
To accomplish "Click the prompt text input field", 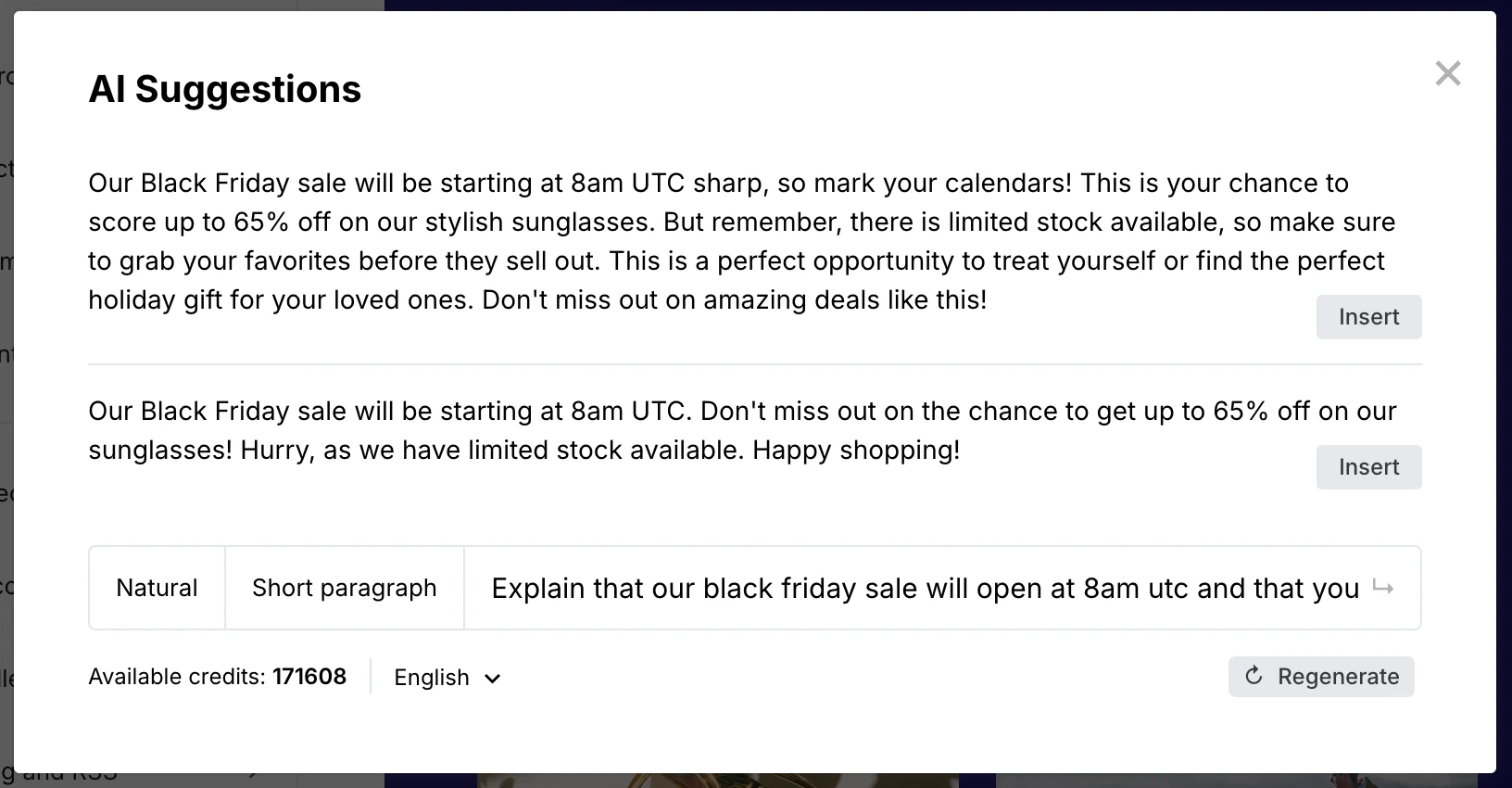I will 924,588.
